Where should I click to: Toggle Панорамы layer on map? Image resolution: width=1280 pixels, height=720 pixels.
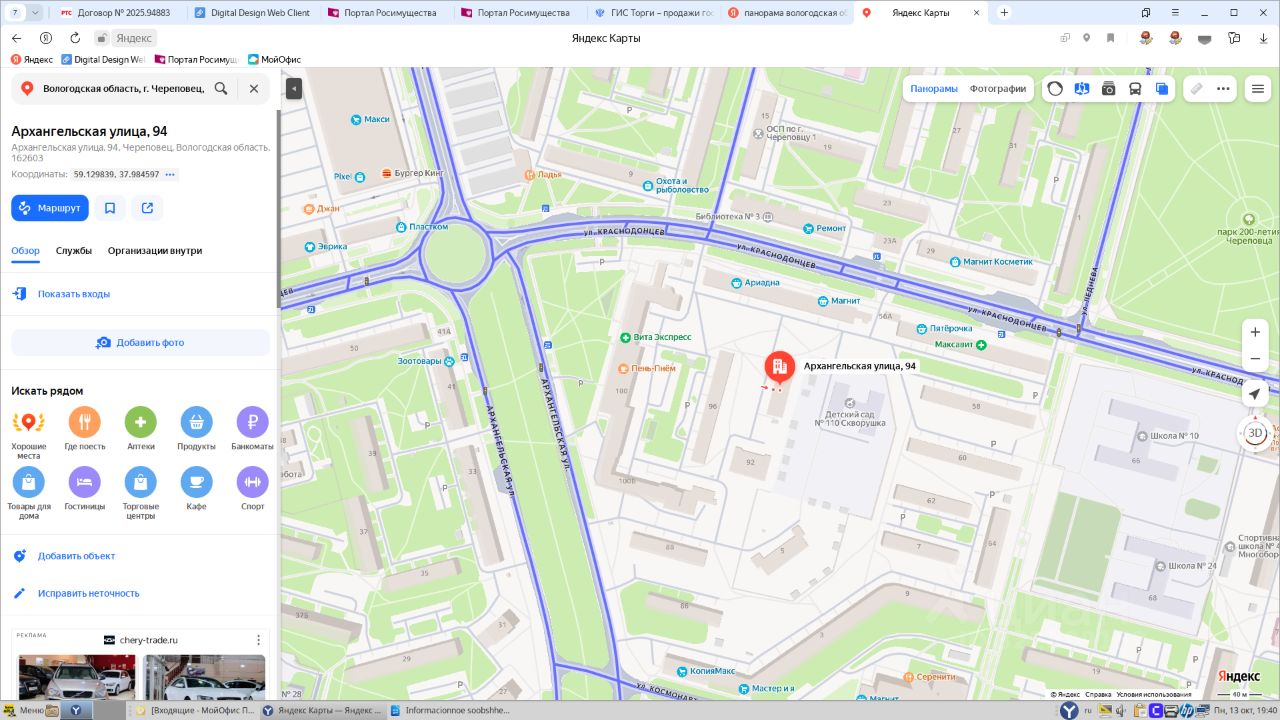[x=934, y=88]
